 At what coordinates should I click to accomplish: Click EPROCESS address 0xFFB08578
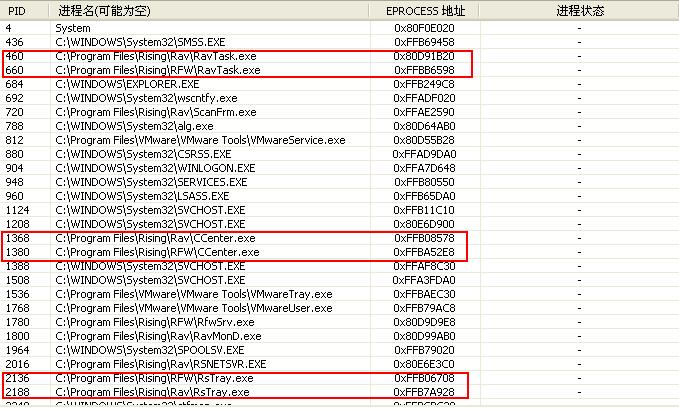(x=424, y=238)
